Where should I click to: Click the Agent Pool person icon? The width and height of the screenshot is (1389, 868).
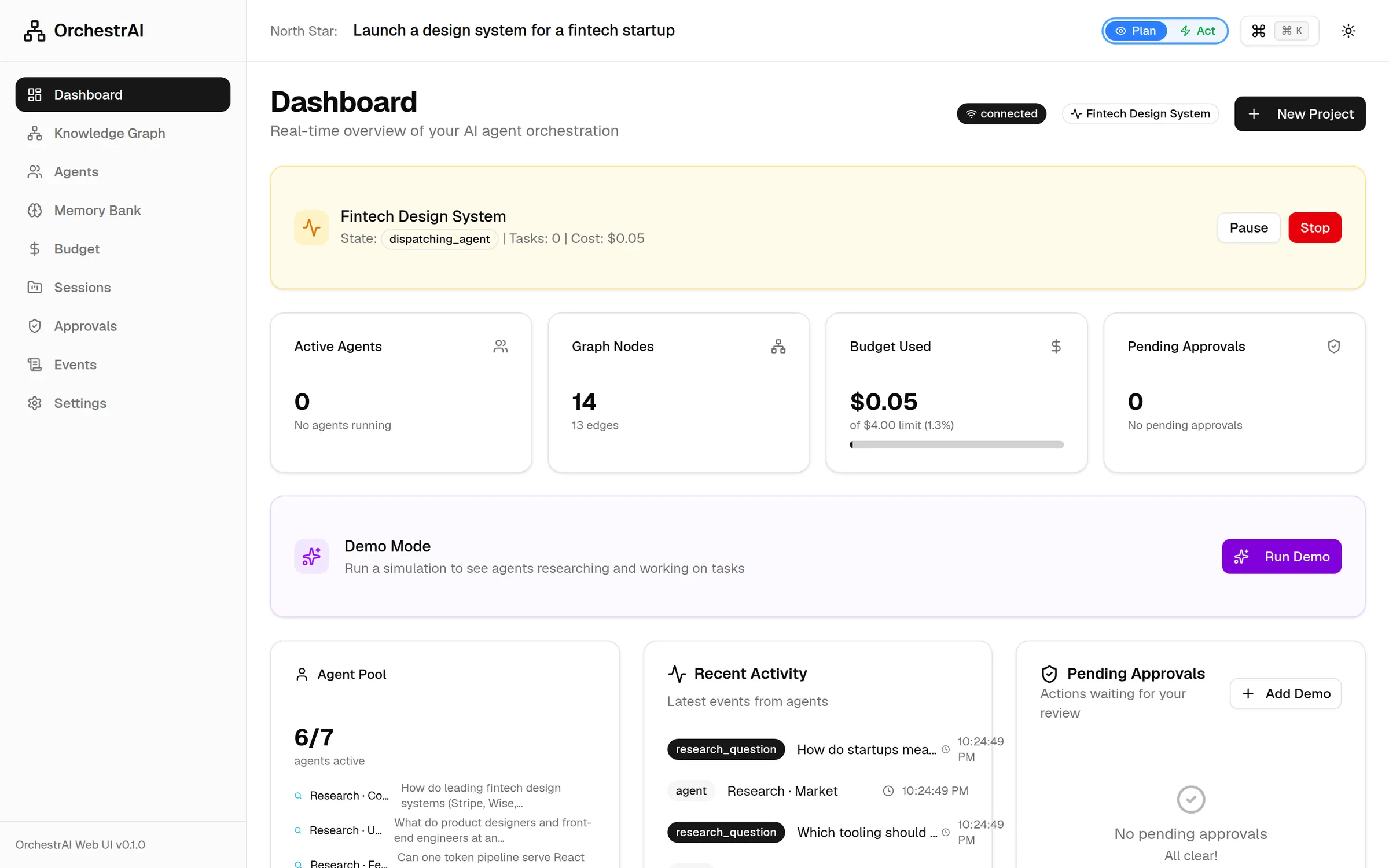302,674
